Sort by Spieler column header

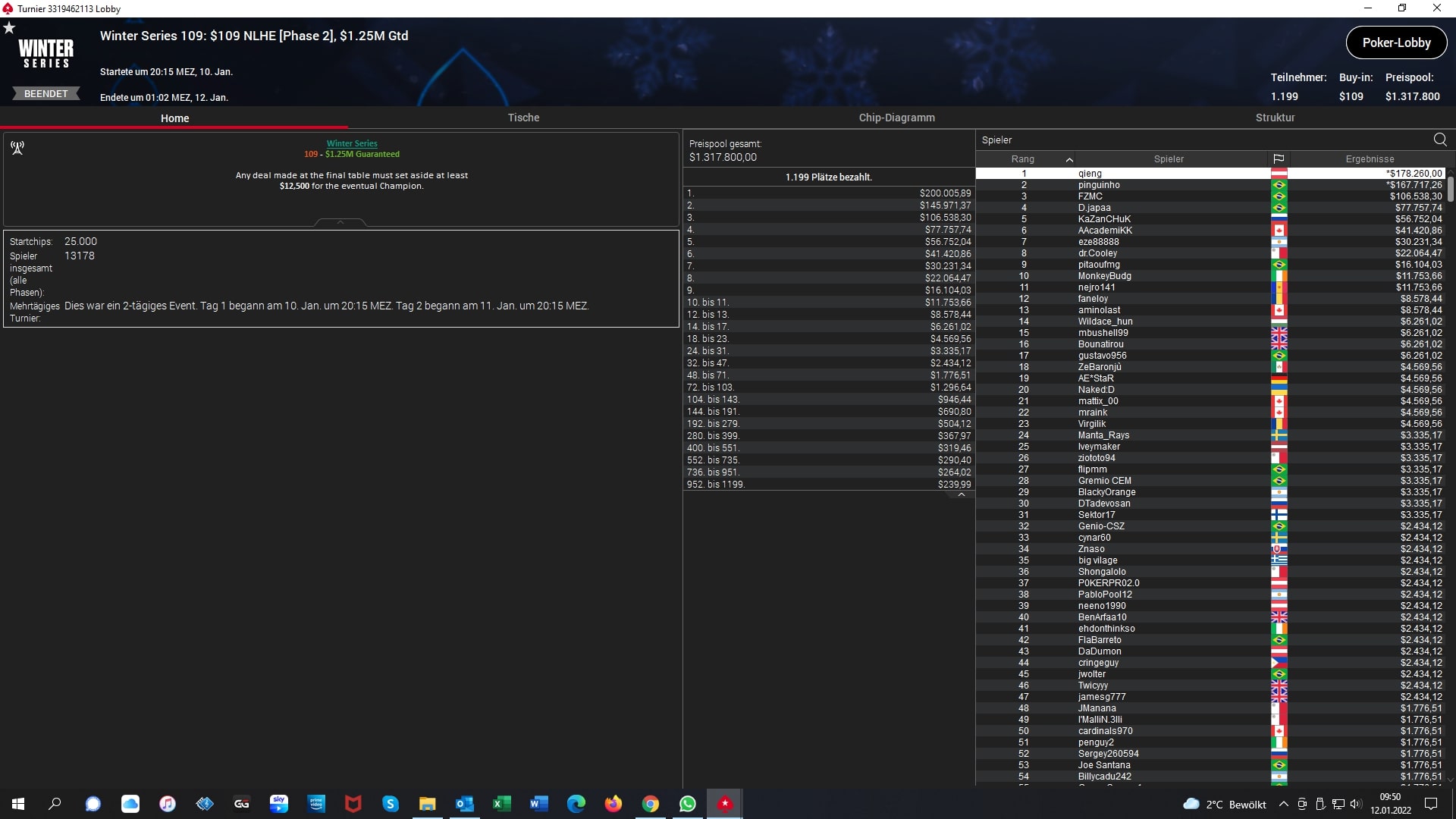[x=1168, y=159]
